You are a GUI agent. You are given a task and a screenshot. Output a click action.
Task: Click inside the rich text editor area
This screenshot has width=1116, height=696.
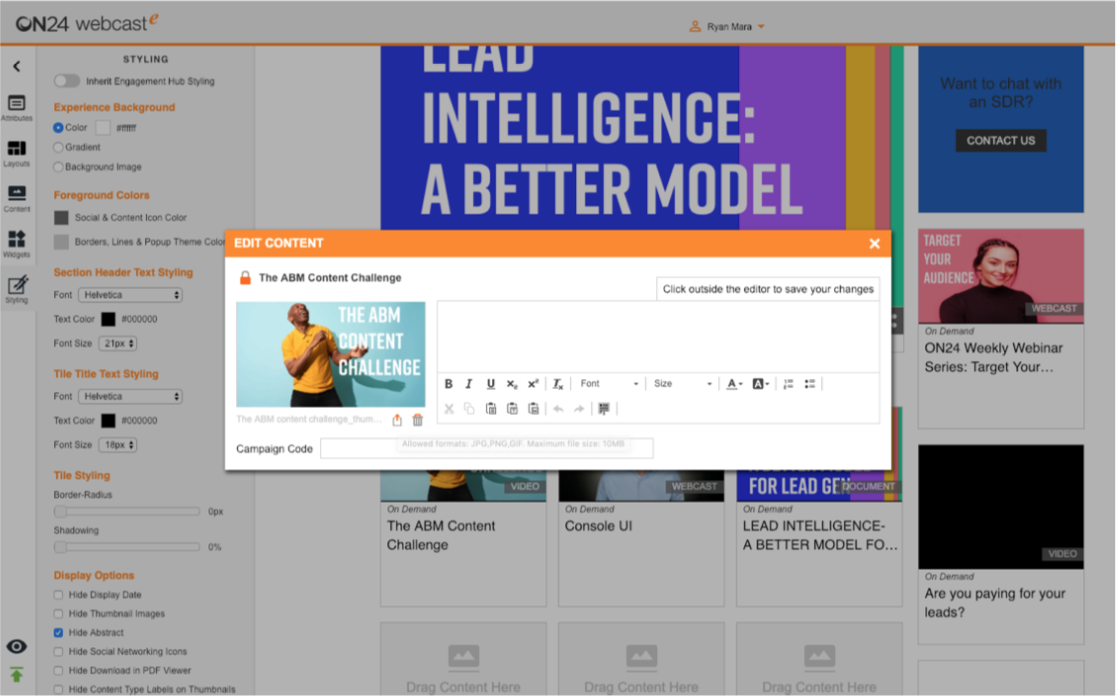[x=658, y=336]
